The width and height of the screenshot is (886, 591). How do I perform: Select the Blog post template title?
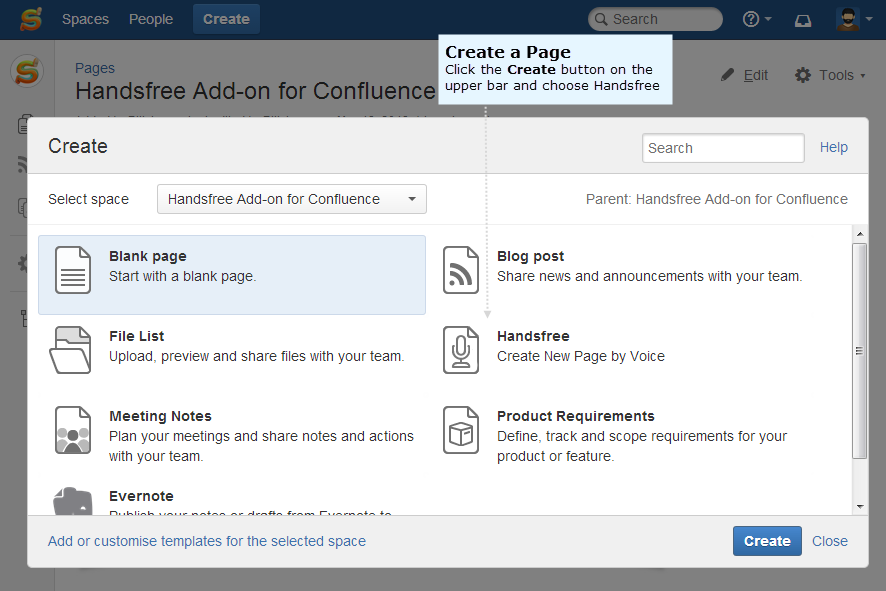[x=530, y=257]
